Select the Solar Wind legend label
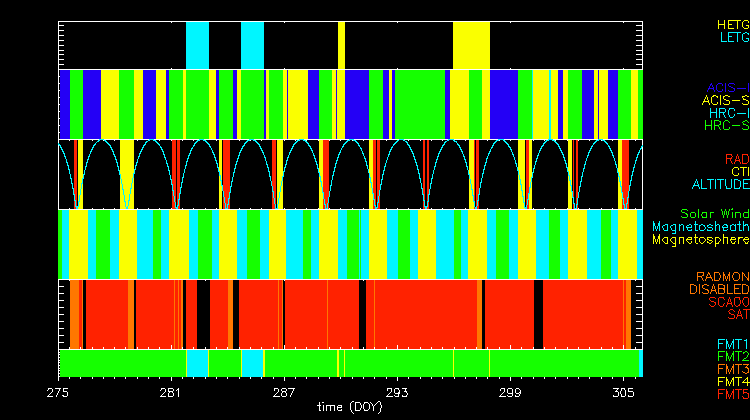This screenshot has width=750, height=420. pyautogui.click(x=714, y=214)
